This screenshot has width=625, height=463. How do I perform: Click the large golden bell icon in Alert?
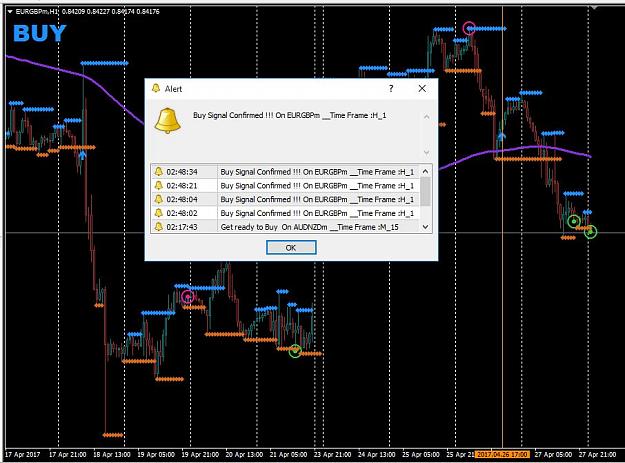(168, 121)
